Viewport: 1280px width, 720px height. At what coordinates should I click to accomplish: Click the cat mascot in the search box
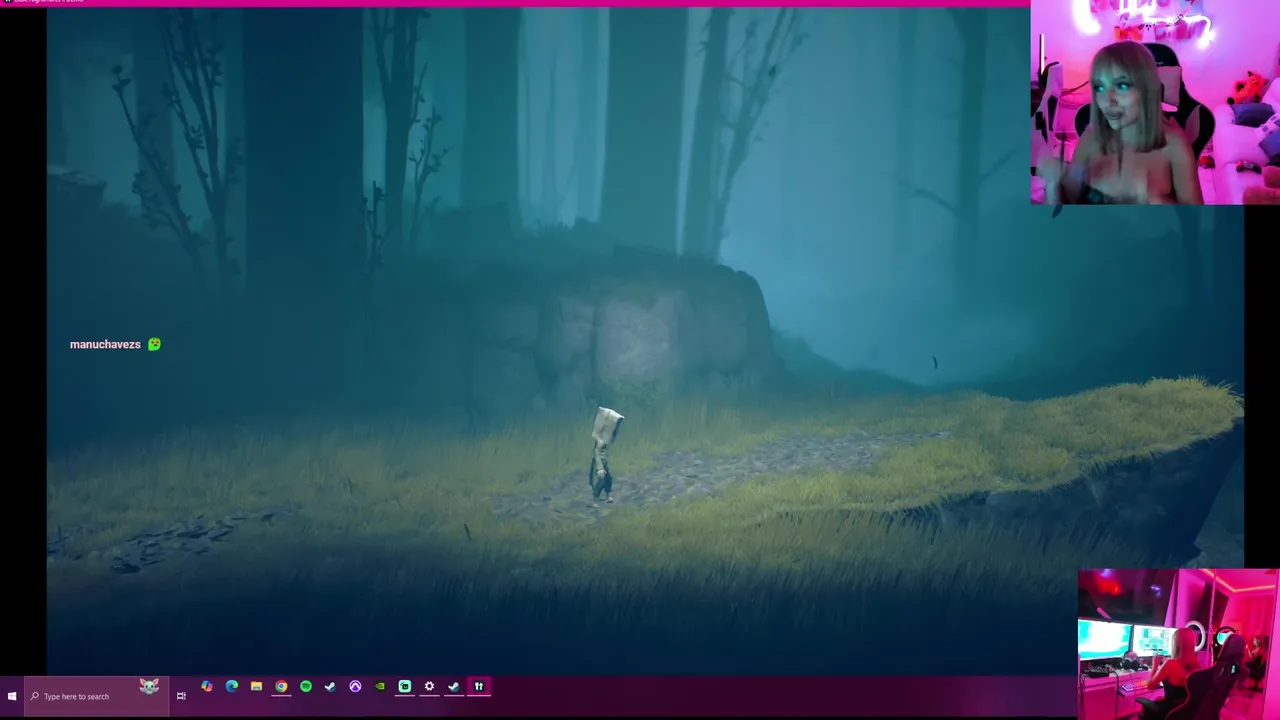149,686
